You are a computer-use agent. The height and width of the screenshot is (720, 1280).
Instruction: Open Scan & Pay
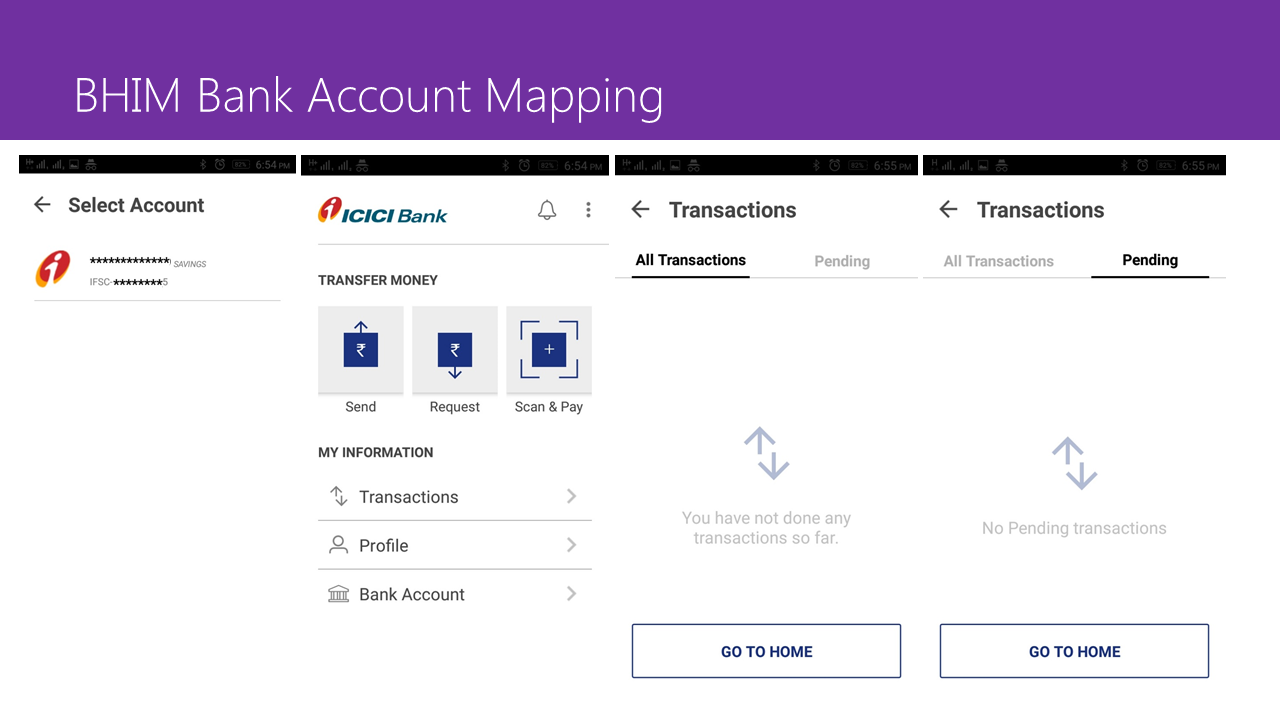548,350
